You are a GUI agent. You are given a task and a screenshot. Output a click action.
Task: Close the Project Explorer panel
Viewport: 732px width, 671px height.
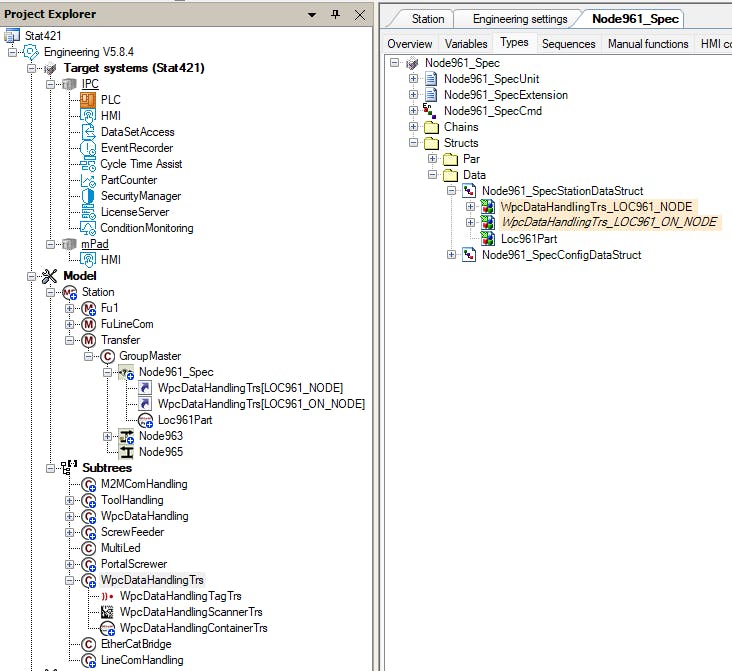[x=358, y=14]
